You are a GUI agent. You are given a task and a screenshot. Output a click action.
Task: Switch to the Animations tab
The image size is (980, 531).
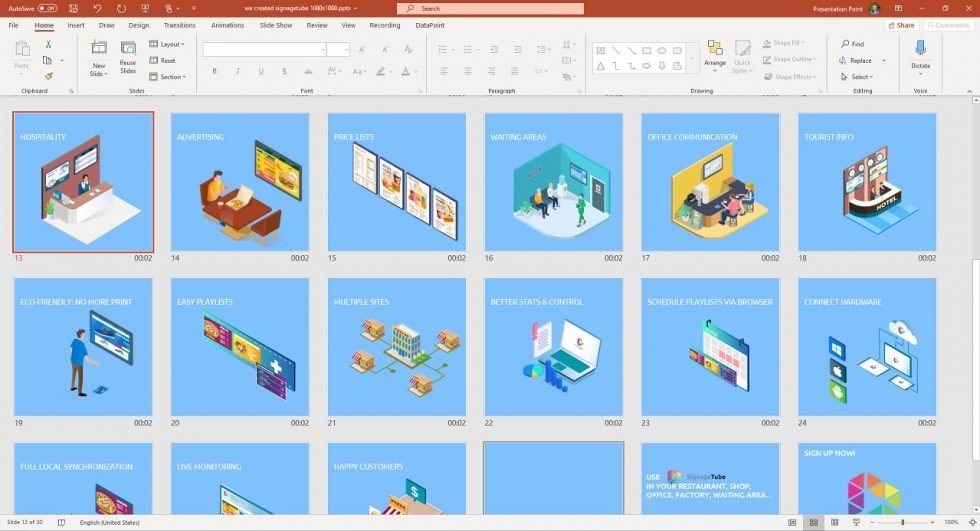[228, 26]
